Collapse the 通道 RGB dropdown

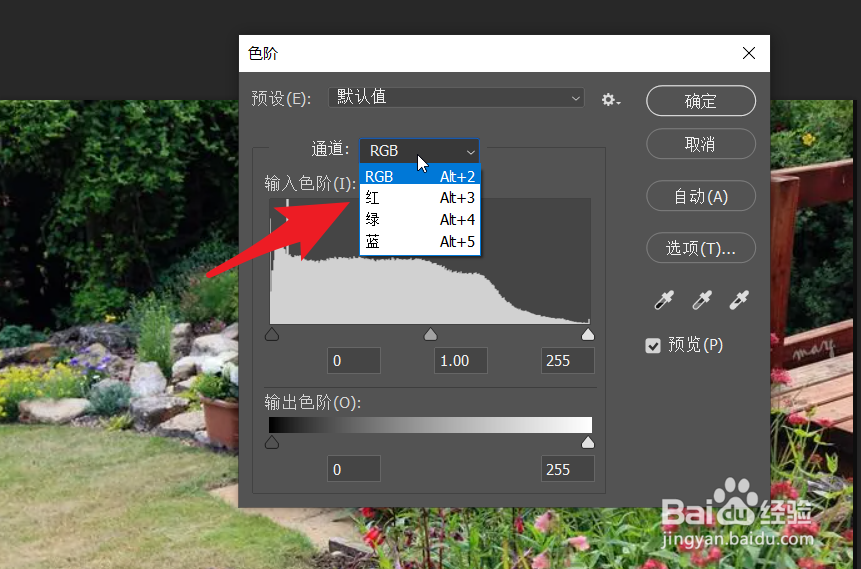[x=419, y=150]
